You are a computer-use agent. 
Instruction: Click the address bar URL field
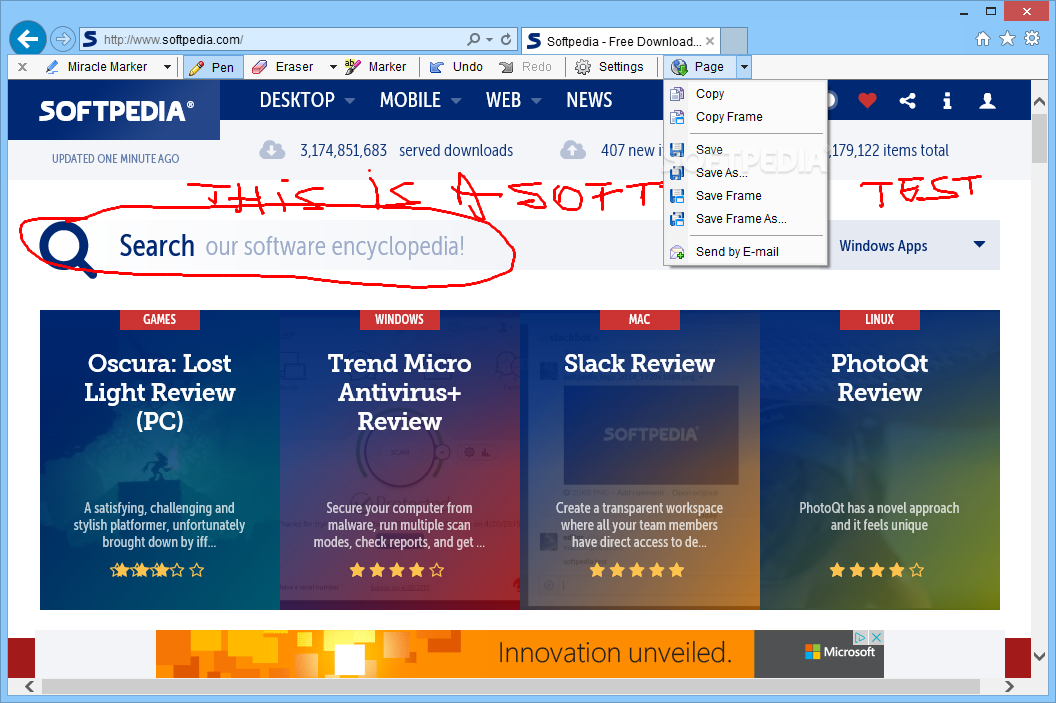[x=283, y=40]
